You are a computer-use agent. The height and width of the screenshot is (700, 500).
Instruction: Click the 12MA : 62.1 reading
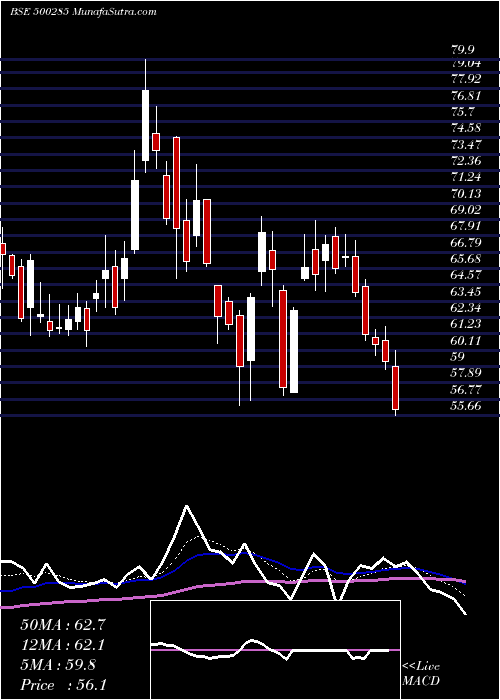tap(63, 645)
